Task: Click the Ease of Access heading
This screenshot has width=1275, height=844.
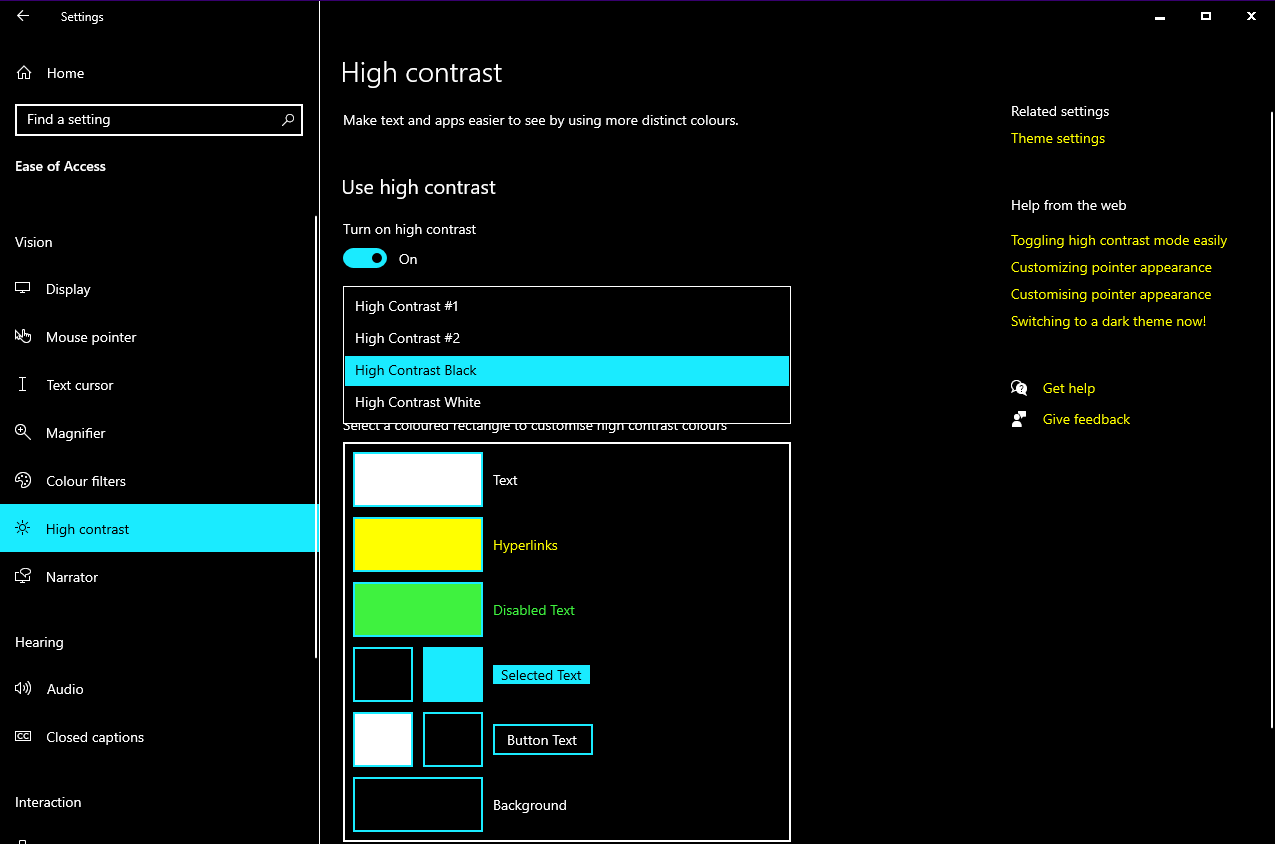Action: point(60,166)
